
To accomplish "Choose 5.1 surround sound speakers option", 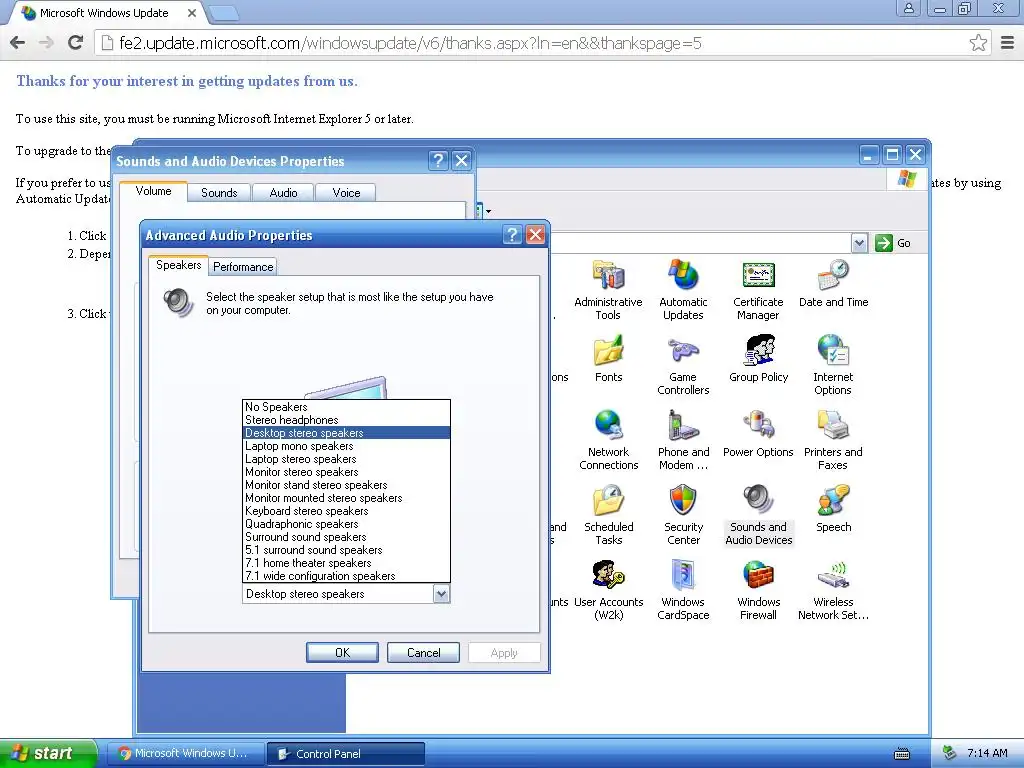I will click(x=346, y=551).
